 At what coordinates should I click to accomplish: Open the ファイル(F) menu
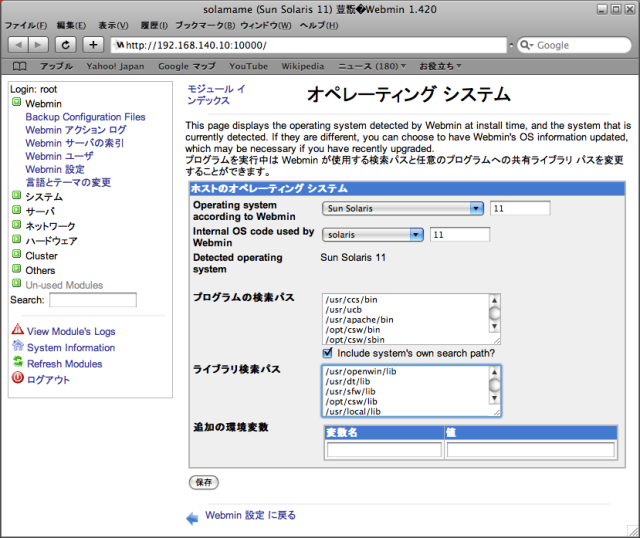coord(26,25)
